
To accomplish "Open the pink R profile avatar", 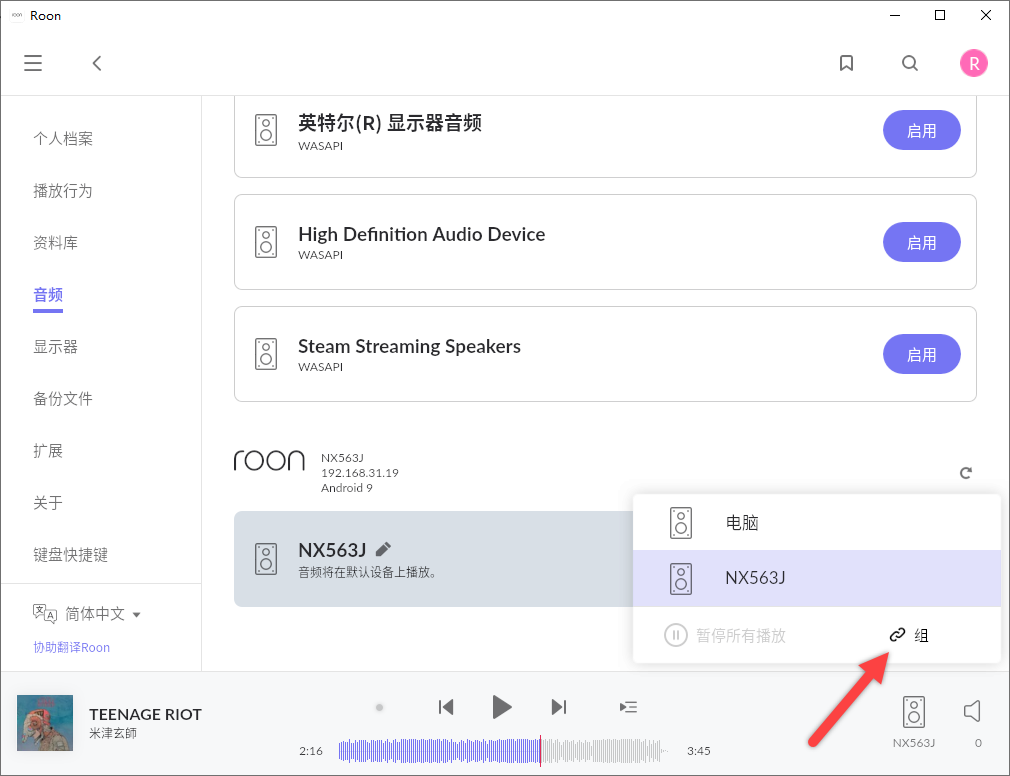I will (x=973, y=63).
